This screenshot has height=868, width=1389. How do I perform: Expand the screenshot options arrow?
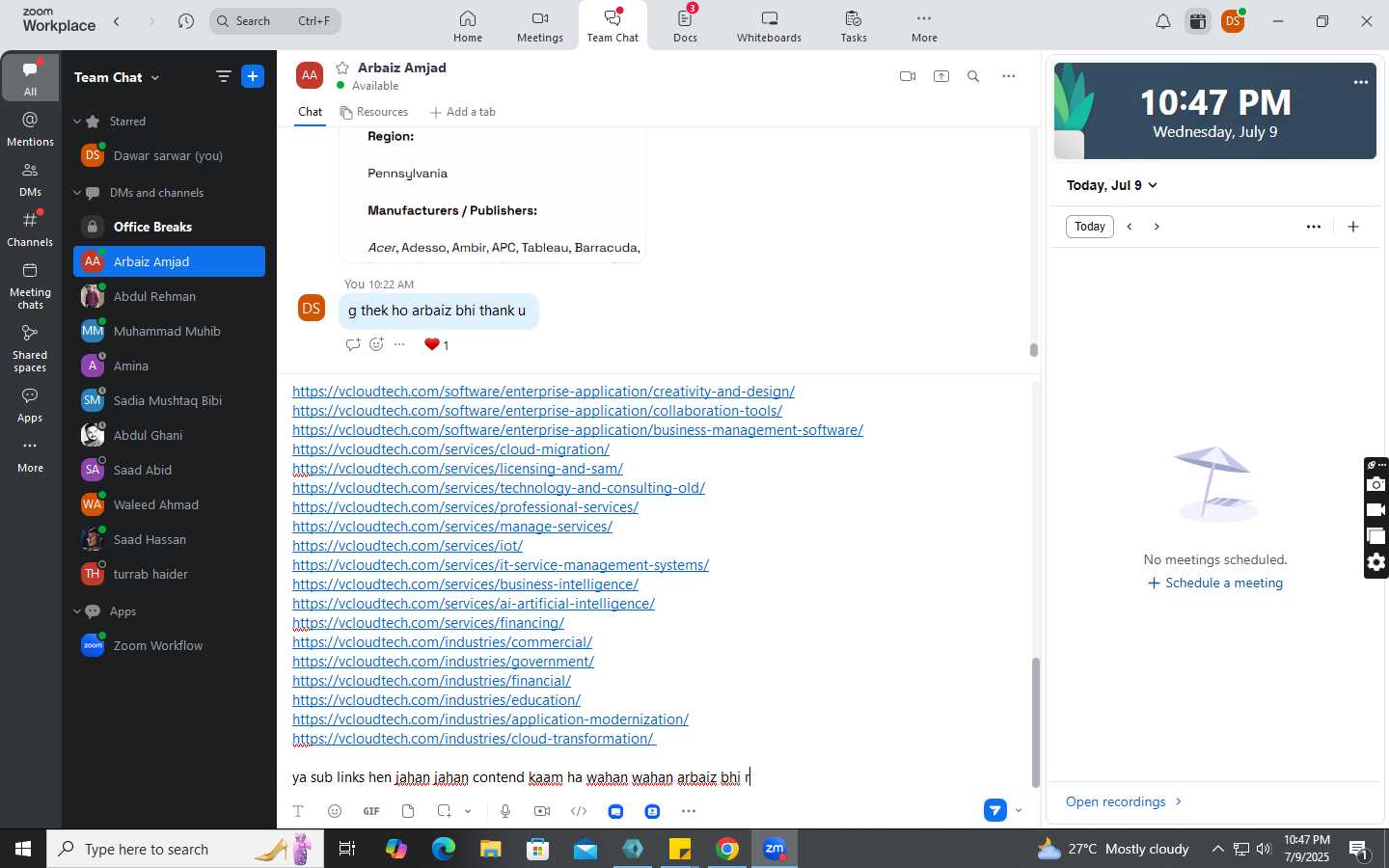[x=468, y=811]
